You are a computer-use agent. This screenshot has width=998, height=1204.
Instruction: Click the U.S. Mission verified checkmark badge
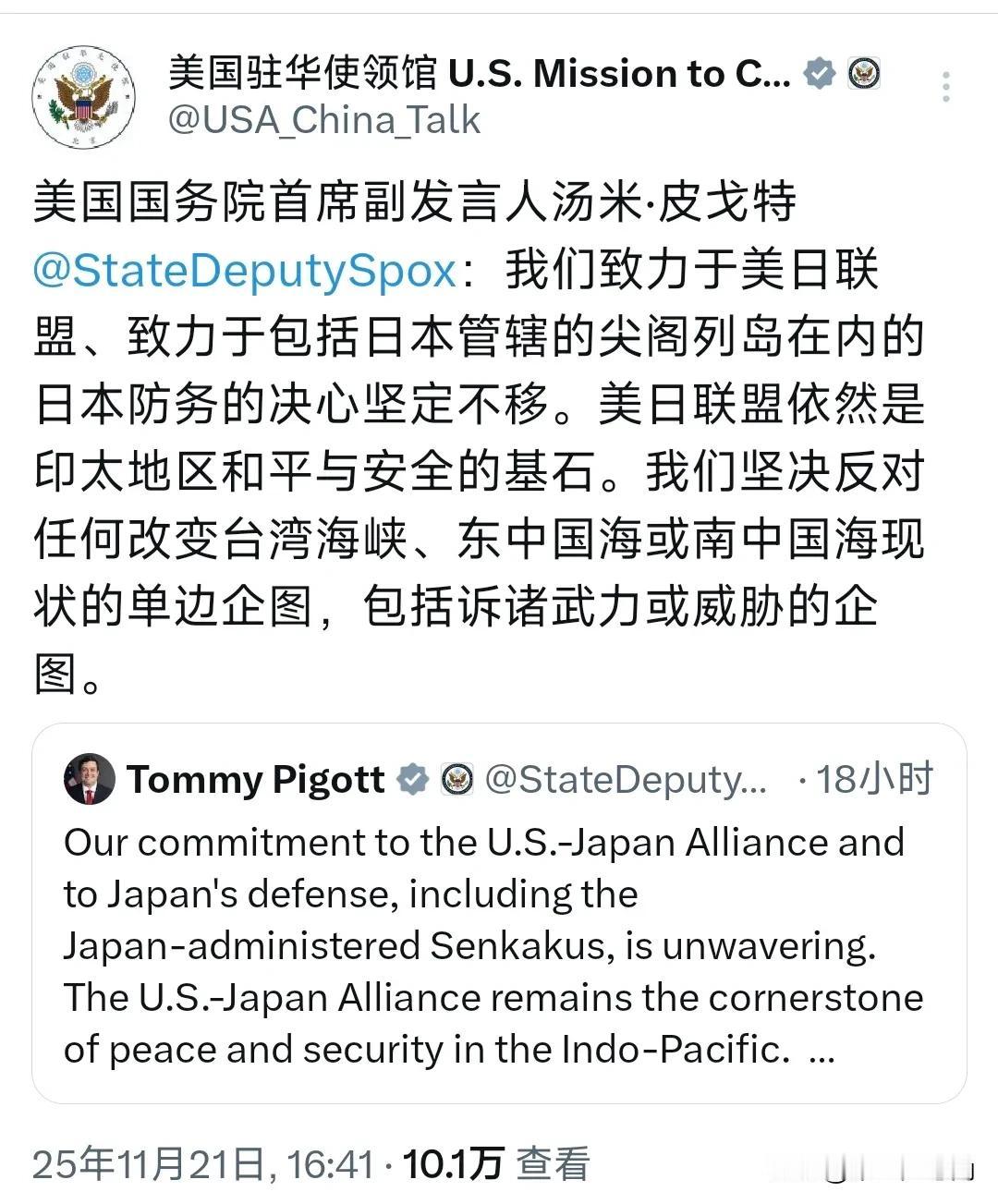tap(817, 72)
